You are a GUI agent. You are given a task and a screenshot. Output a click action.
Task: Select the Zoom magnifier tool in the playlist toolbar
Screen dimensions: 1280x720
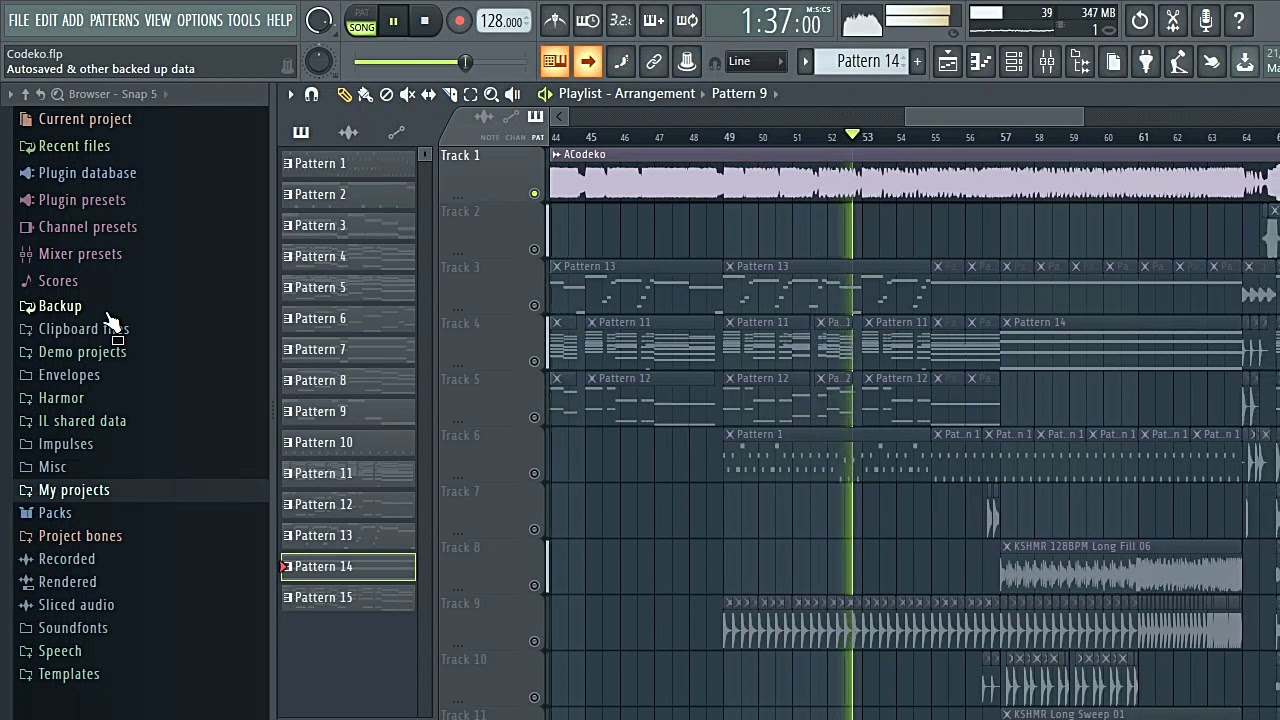[491, 94]
